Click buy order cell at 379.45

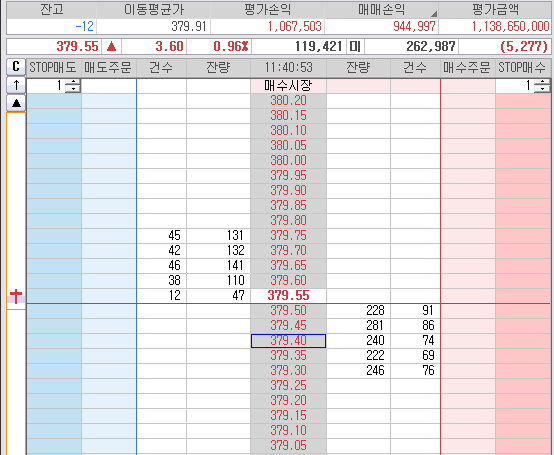coord(468,325)
